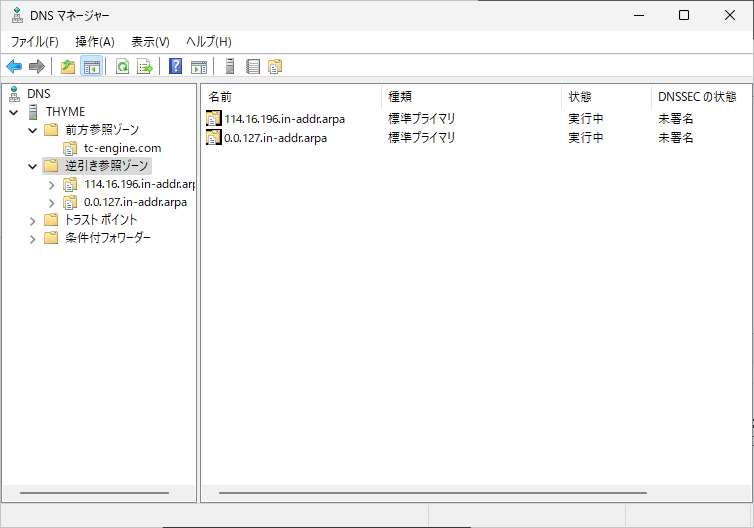Select tc-engine.com zone label
This screenshot has width=754, height=528.
pos(123,148)
